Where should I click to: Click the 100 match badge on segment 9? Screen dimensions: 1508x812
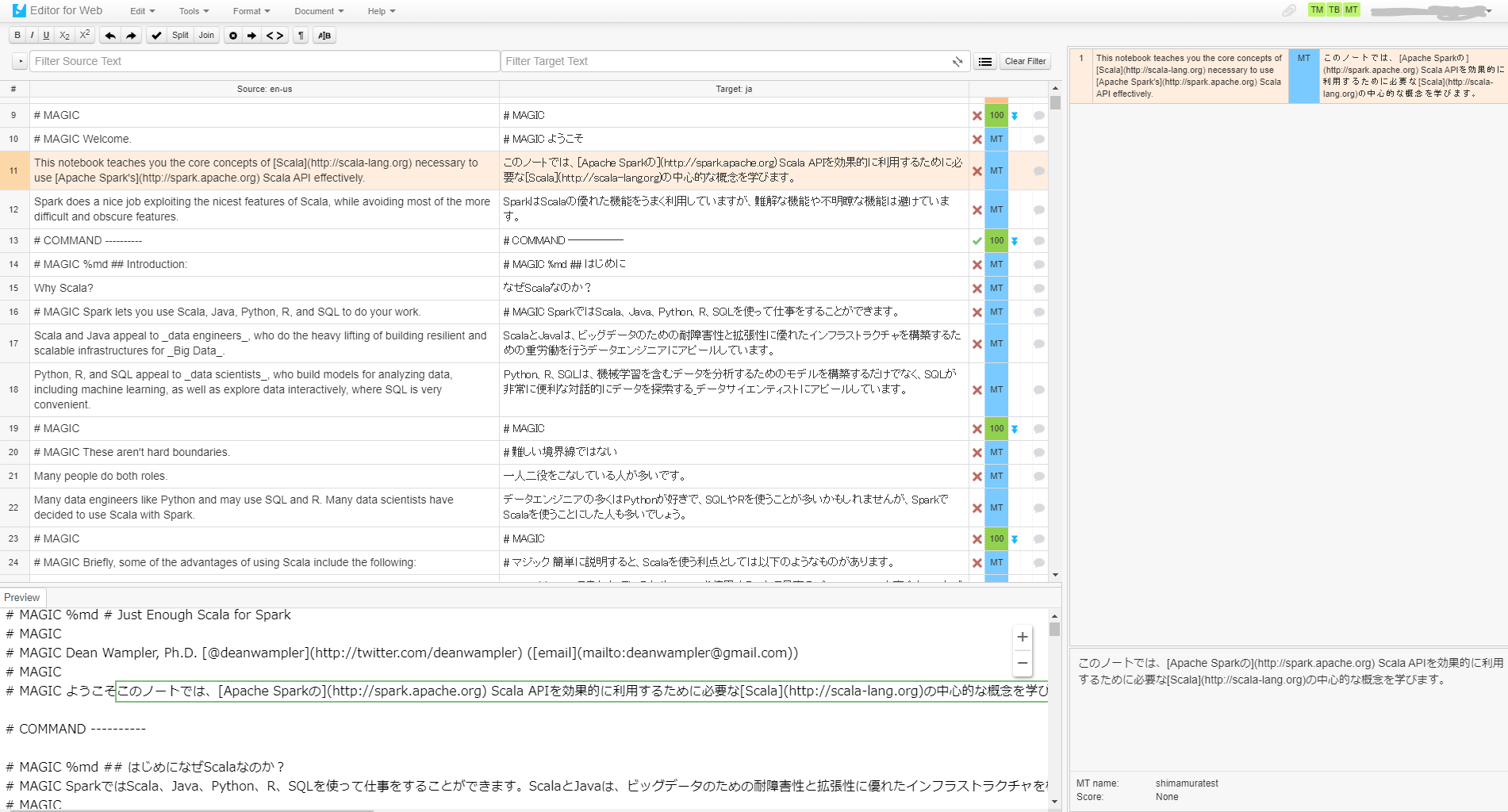[996, 116]
